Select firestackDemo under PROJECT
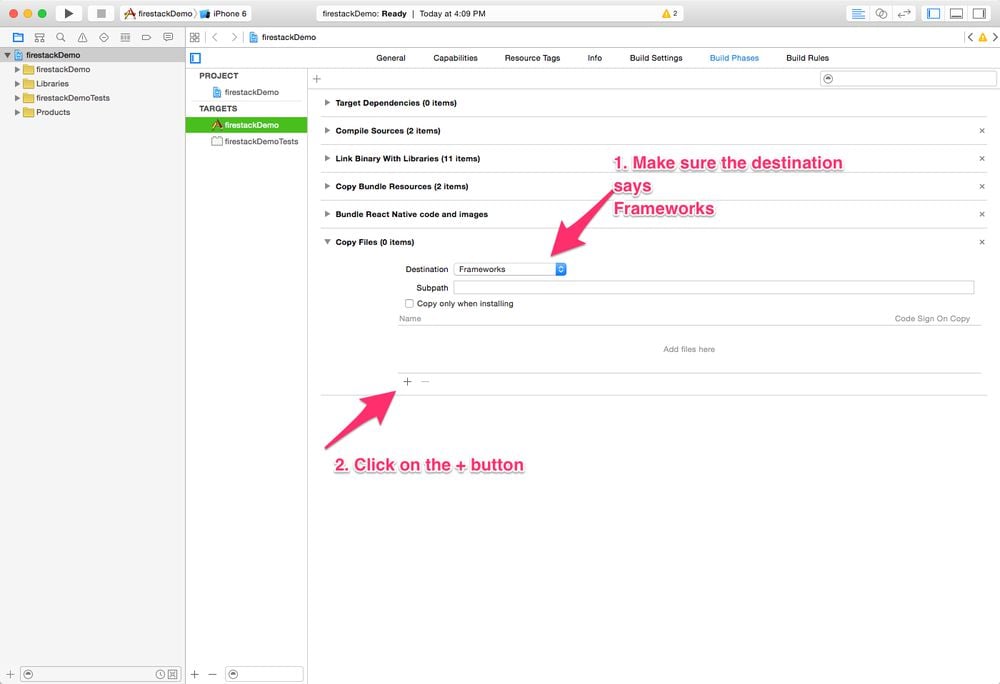The width and height of the screenshot is (1000, 684). 246,92
